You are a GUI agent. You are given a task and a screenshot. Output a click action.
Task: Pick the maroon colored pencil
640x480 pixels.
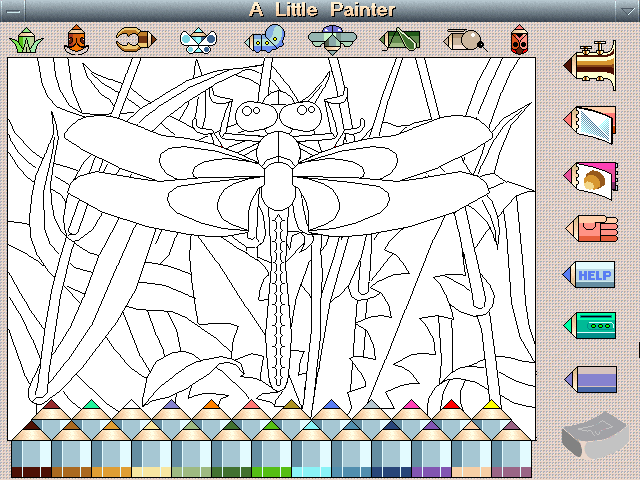51,410
